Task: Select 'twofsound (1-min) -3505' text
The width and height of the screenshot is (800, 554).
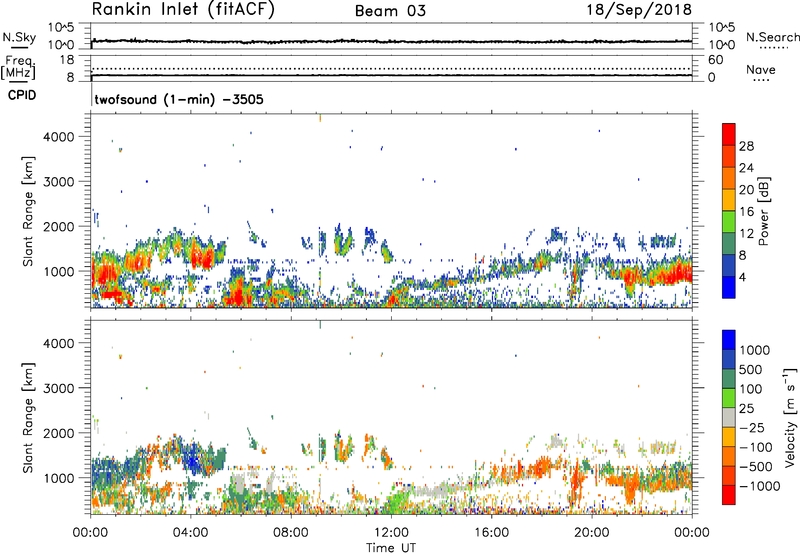Action: [x=179, y=99]
